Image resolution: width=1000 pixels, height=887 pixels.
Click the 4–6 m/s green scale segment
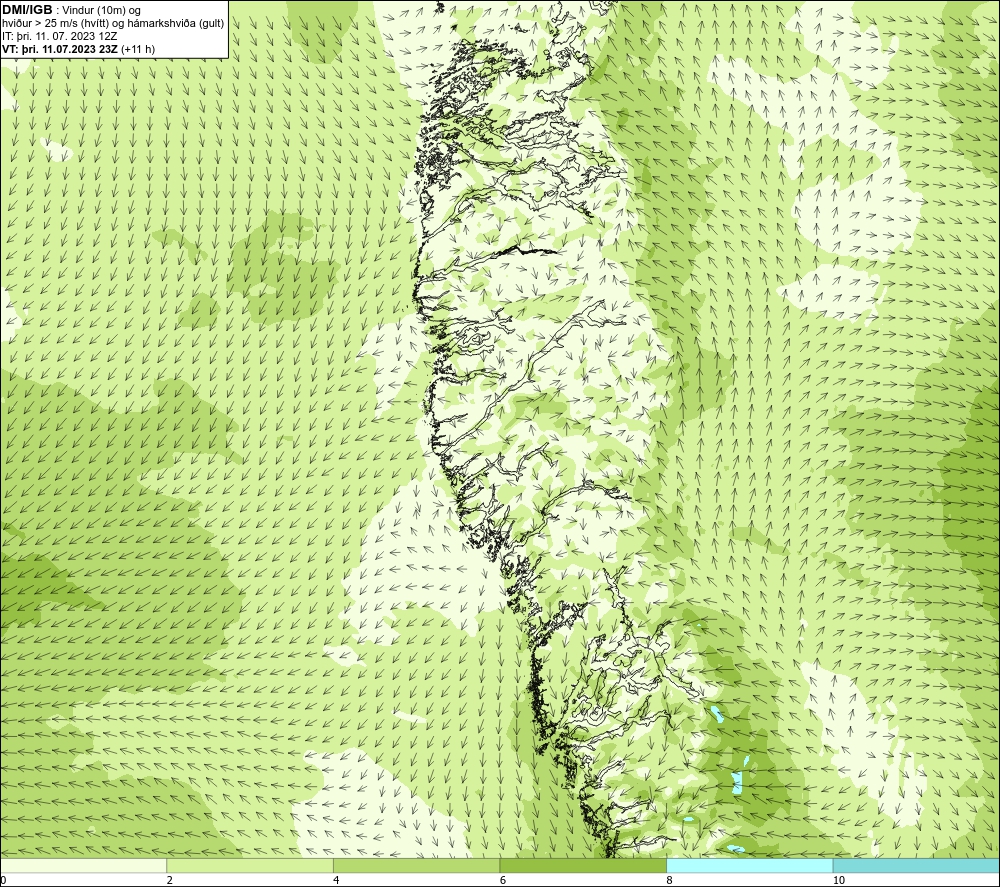416,865
